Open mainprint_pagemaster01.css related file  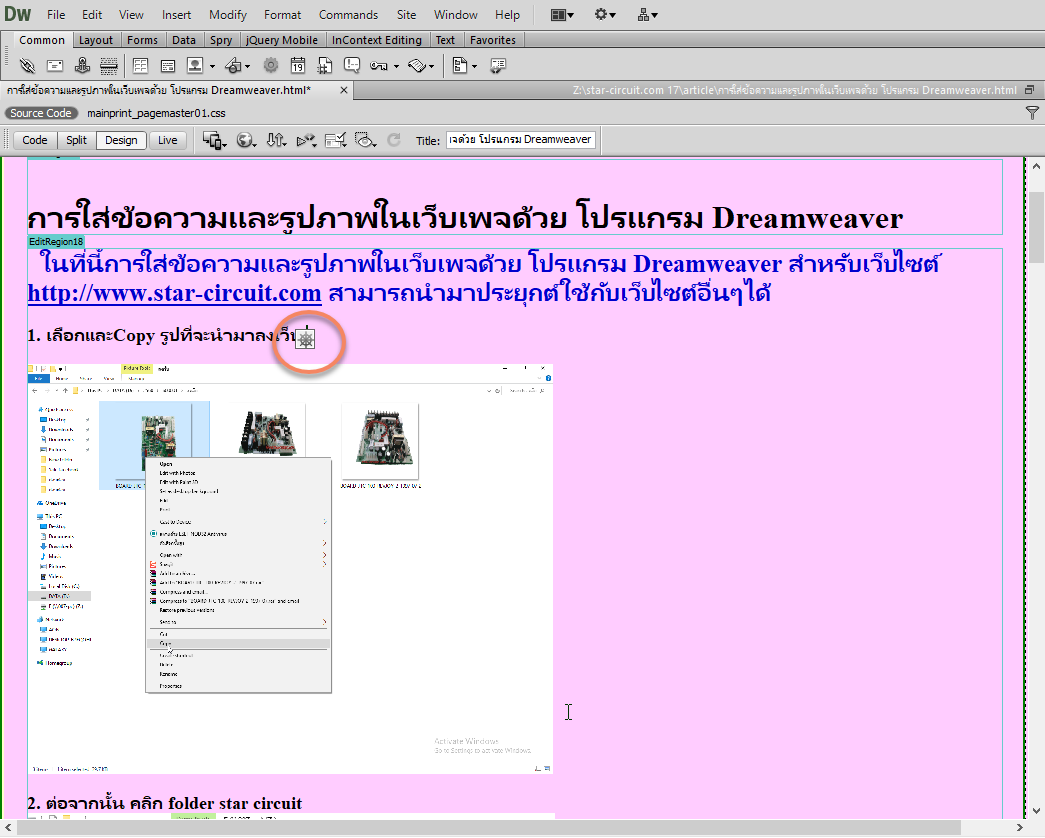coord(157,113)
